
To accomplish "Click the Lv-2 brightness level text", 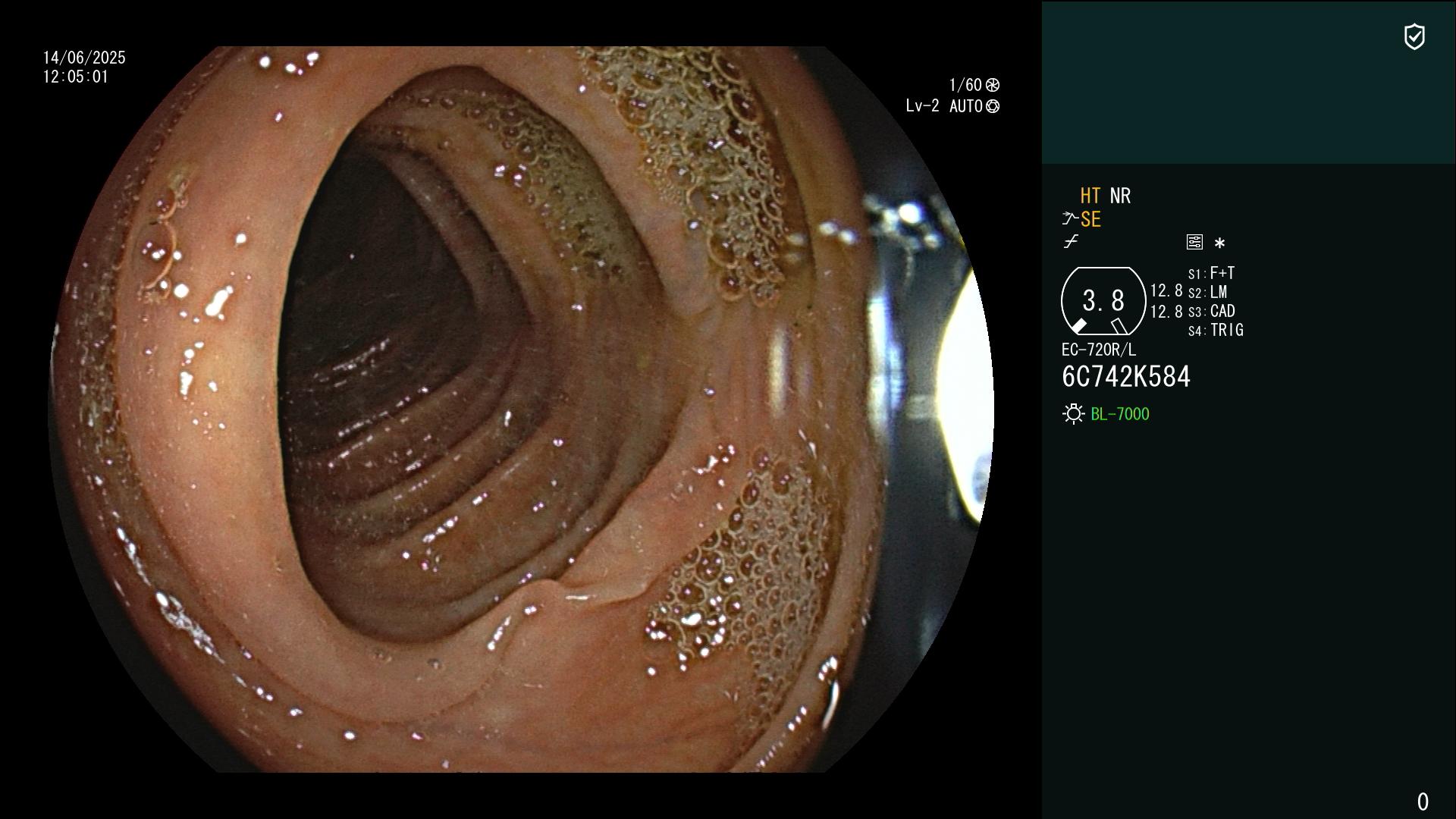I will tap(922, 106).
